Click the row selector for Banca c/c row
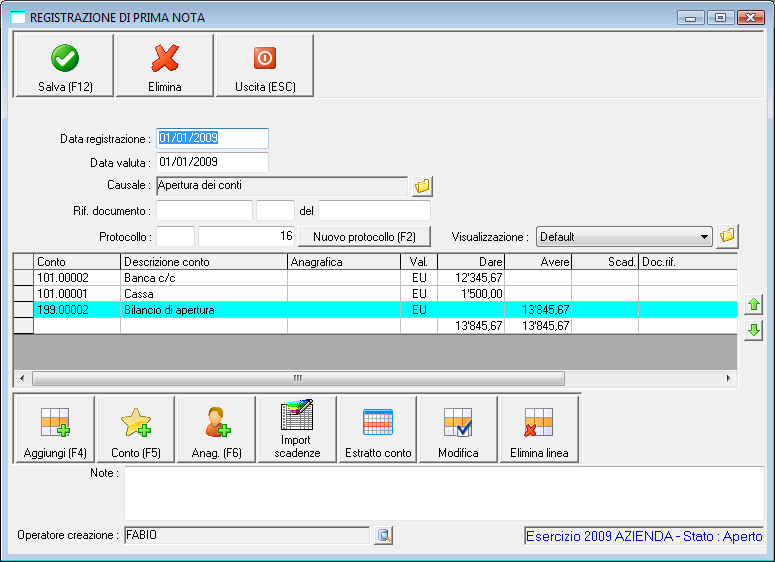This screenshot has width=775, height=562. click(x=23, y=278)
